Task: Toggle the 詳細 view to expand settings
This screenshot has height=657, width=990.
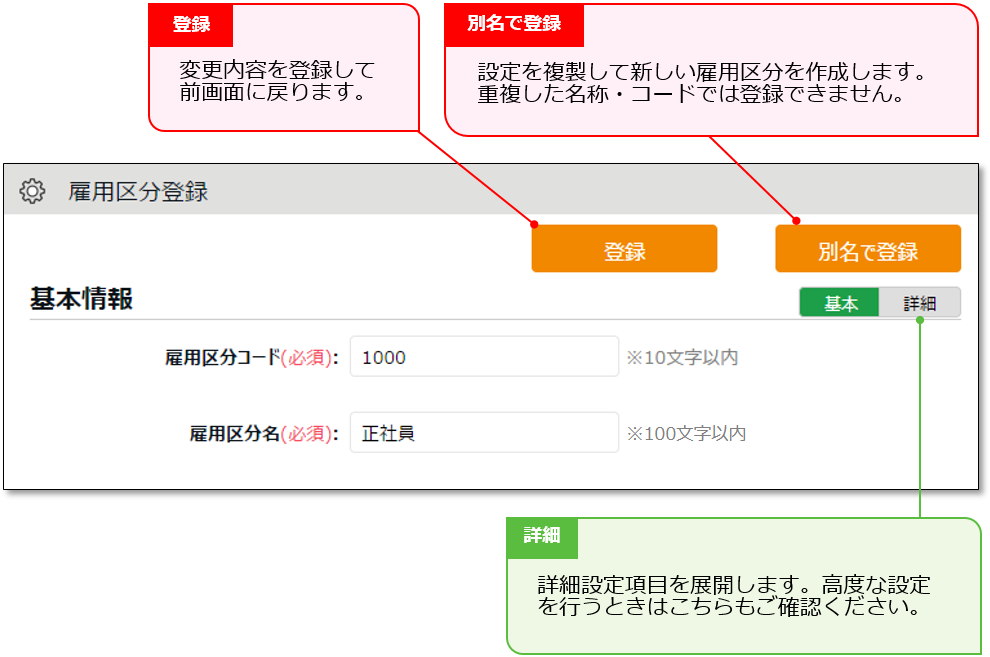Action: [919, 304]
